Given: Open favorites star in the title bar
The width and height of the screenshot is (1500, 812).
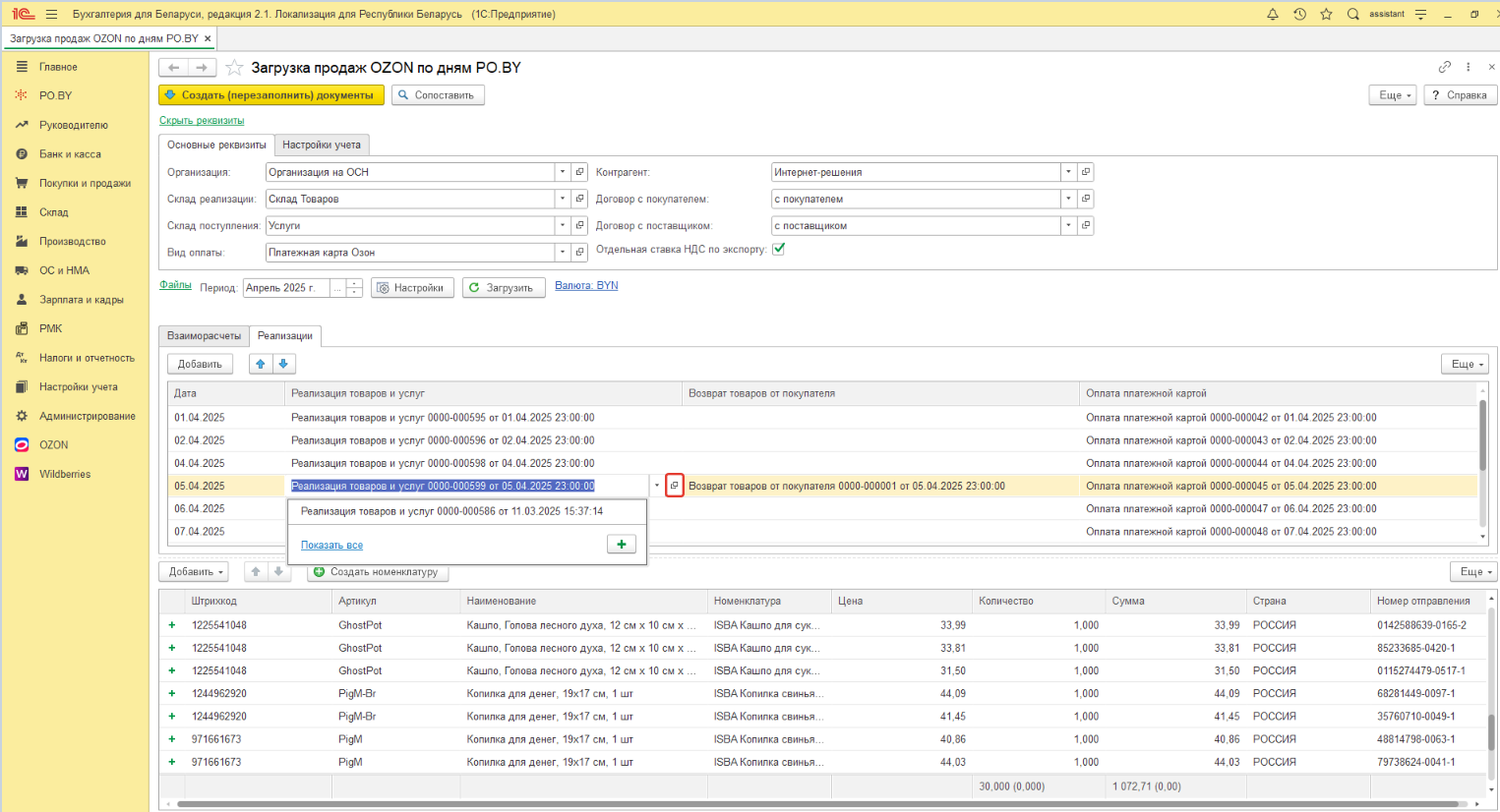Looking at the screenshot, I should pyautogui.click(x=1326, y=14).
